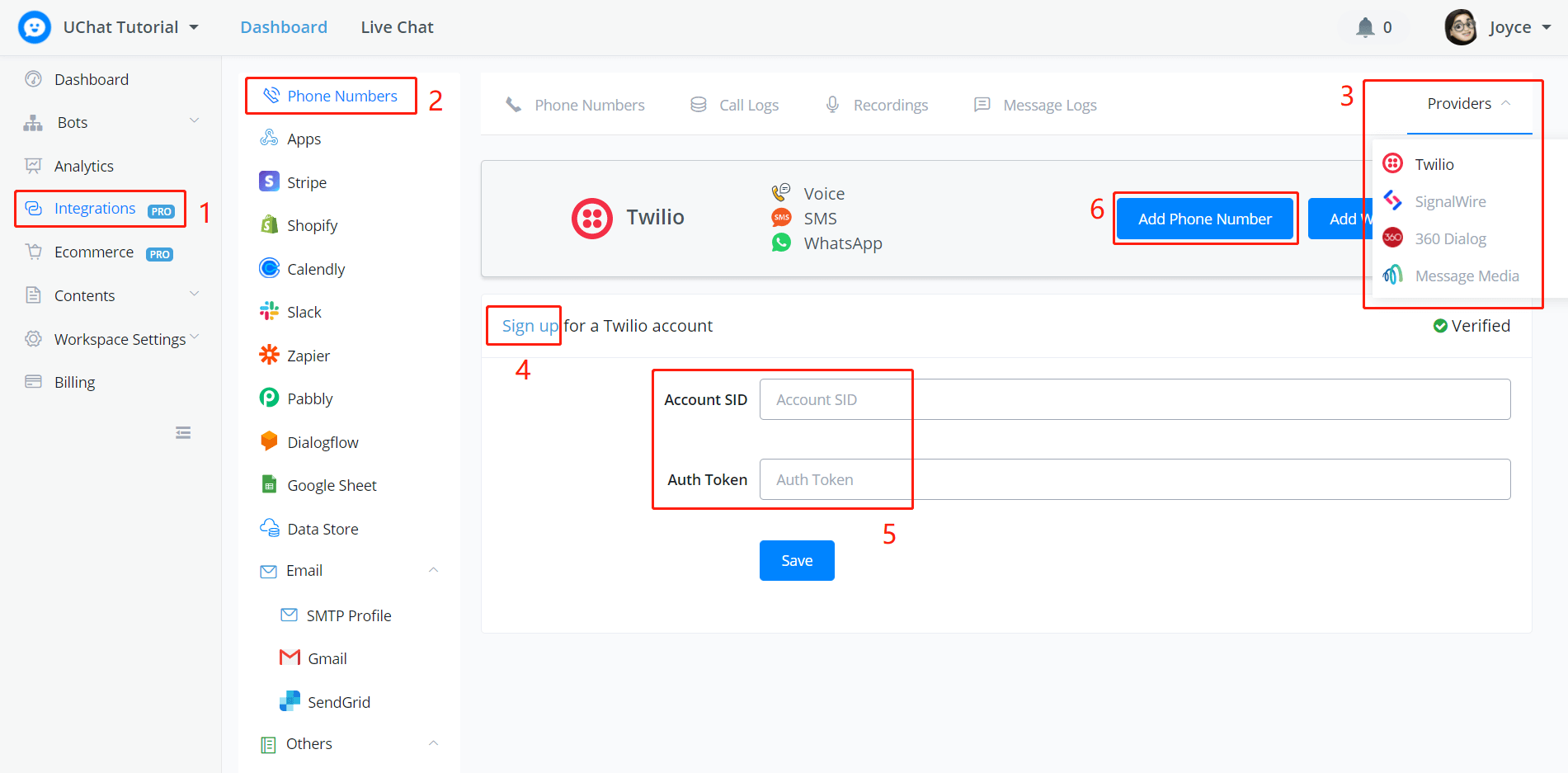Screen dimensions: 1568x773
Task: Expand the Bots menu chevron
Action: click(x=195, y=121)
